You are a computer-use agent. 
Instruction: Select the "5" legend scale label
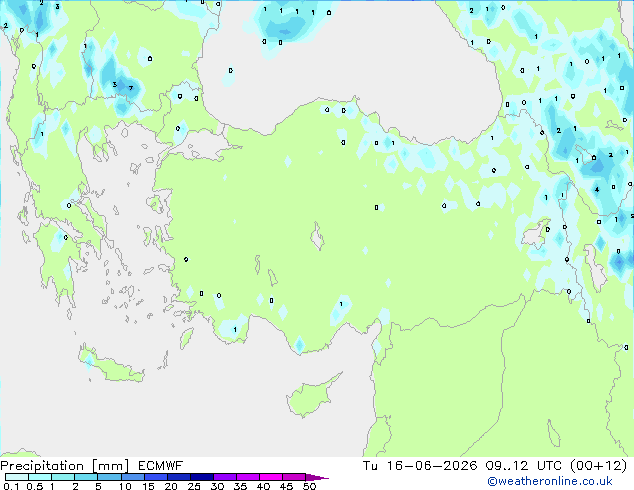[x=98, y=486]
